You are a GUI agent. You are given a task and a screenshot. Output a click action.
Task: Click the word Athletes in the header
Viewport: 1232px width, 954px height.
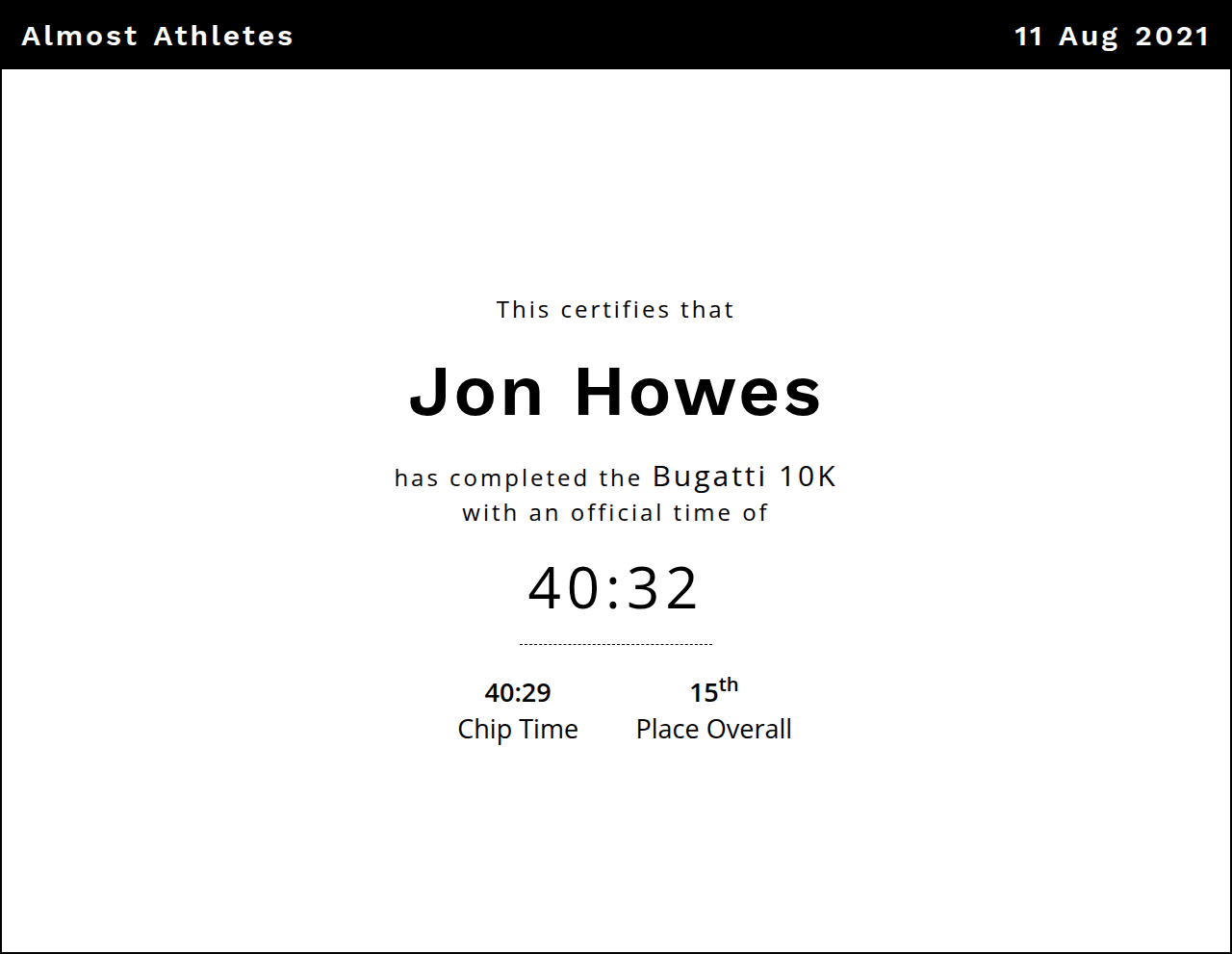pyautogui.click(x=223, y=36)
